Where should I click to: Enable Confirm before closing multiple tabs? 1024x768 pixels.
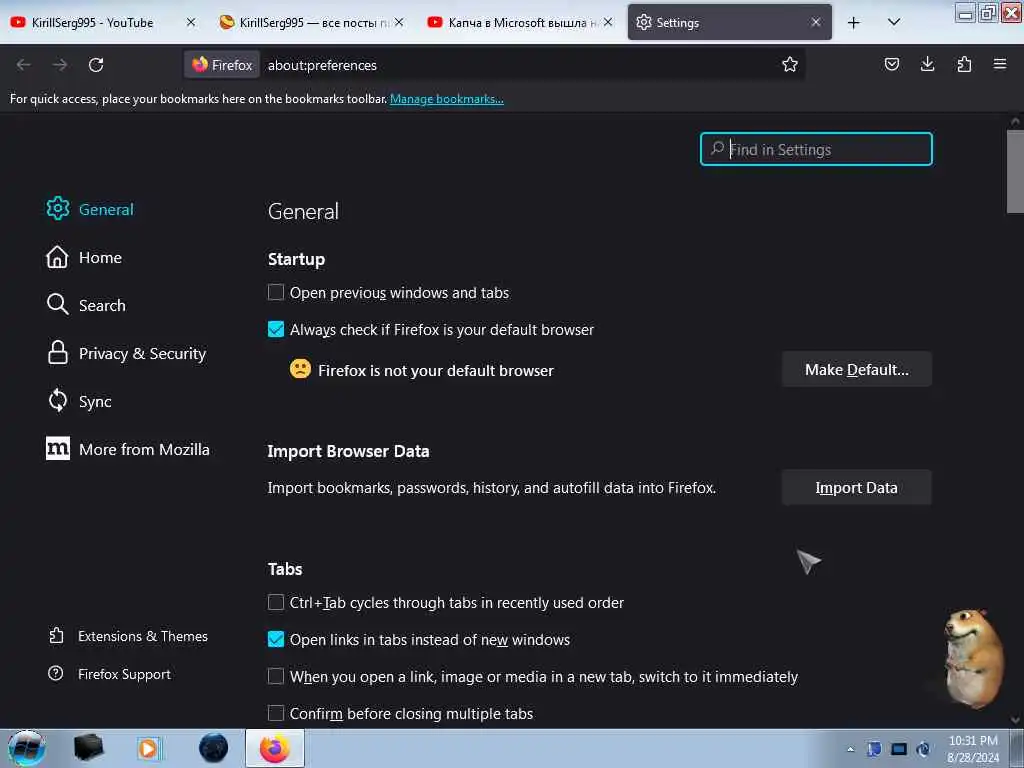coord(276,713)
